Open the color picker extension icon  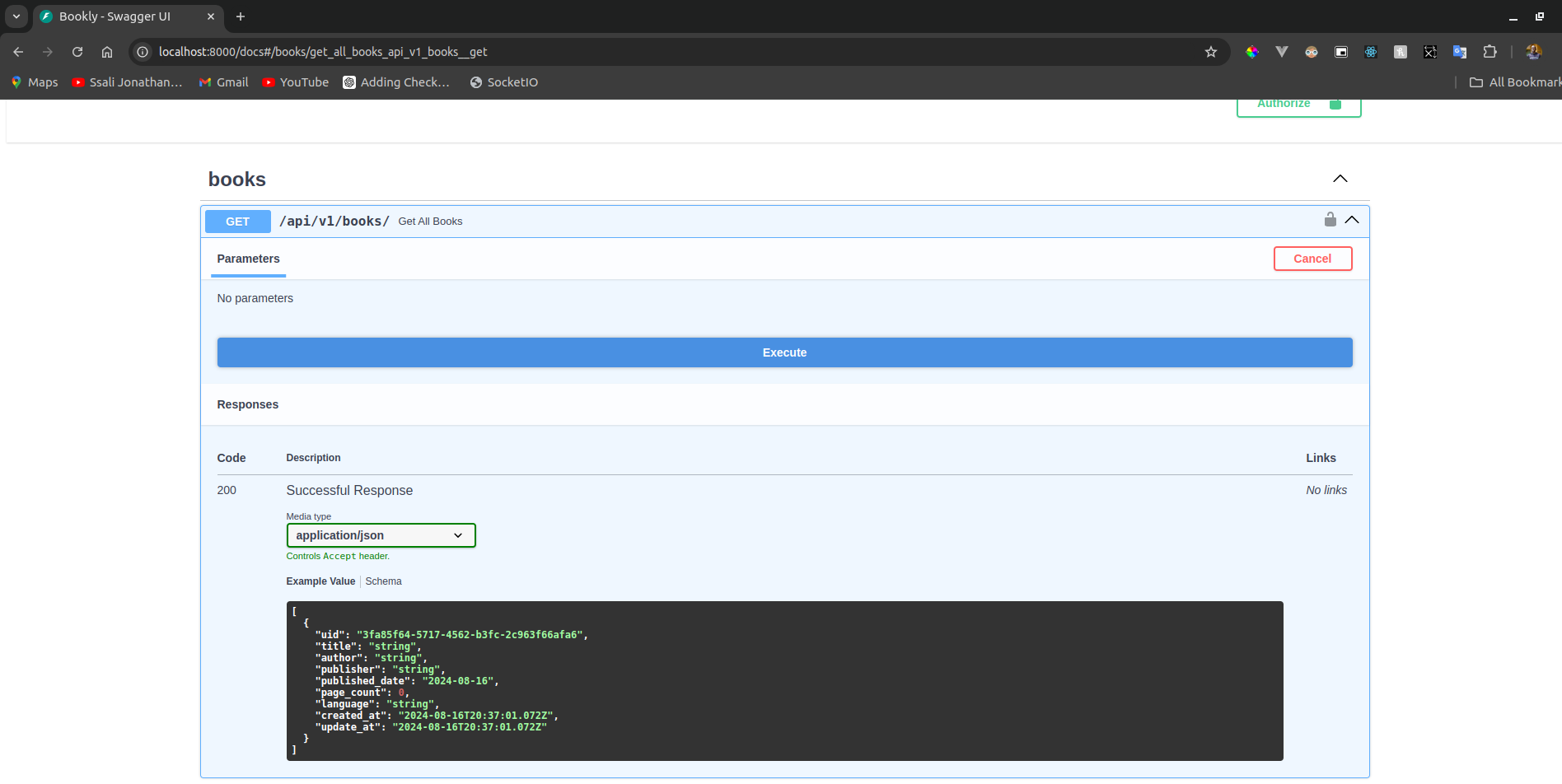click(1252, 52)
